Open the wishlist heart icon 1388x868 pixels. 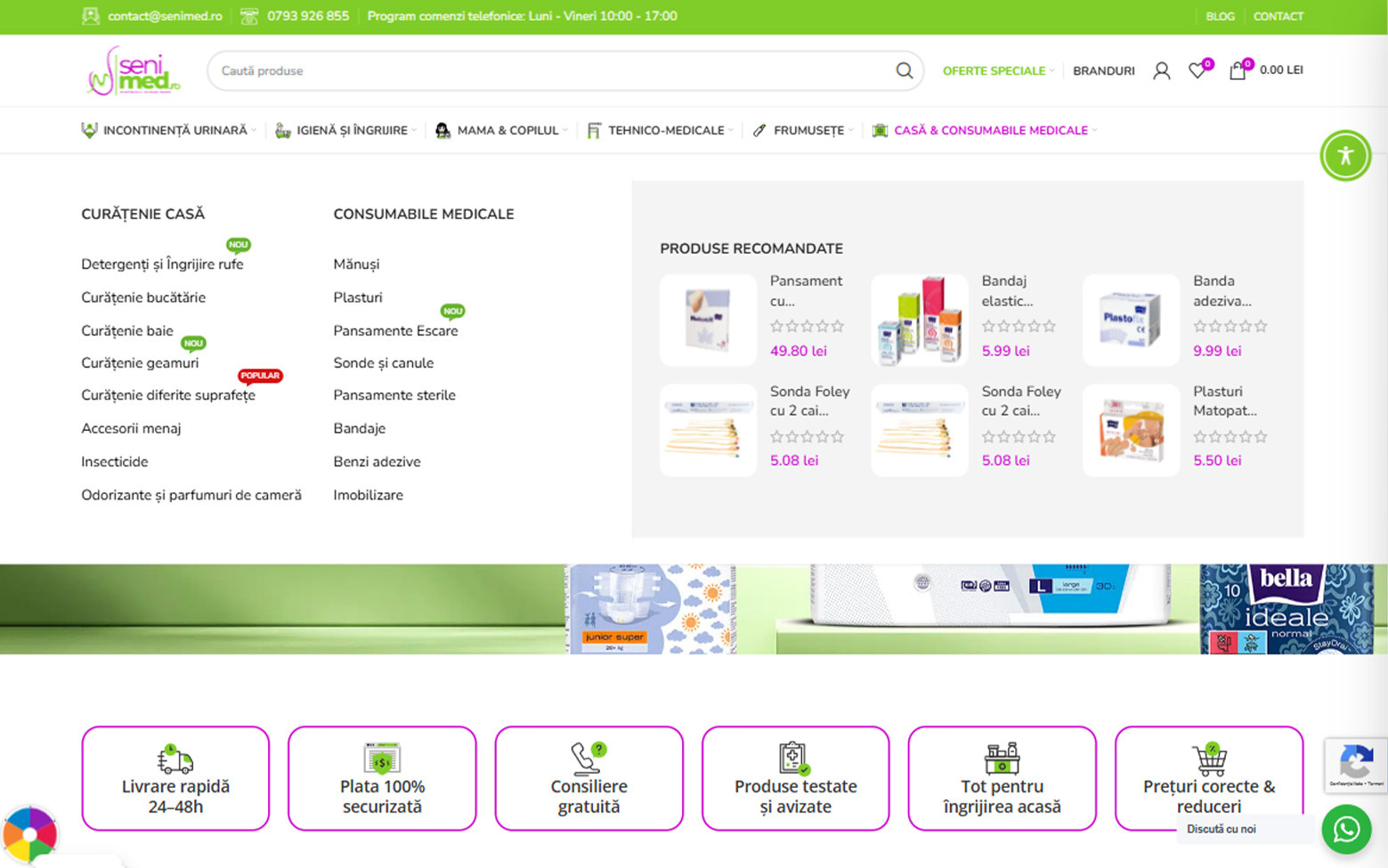1197,70
